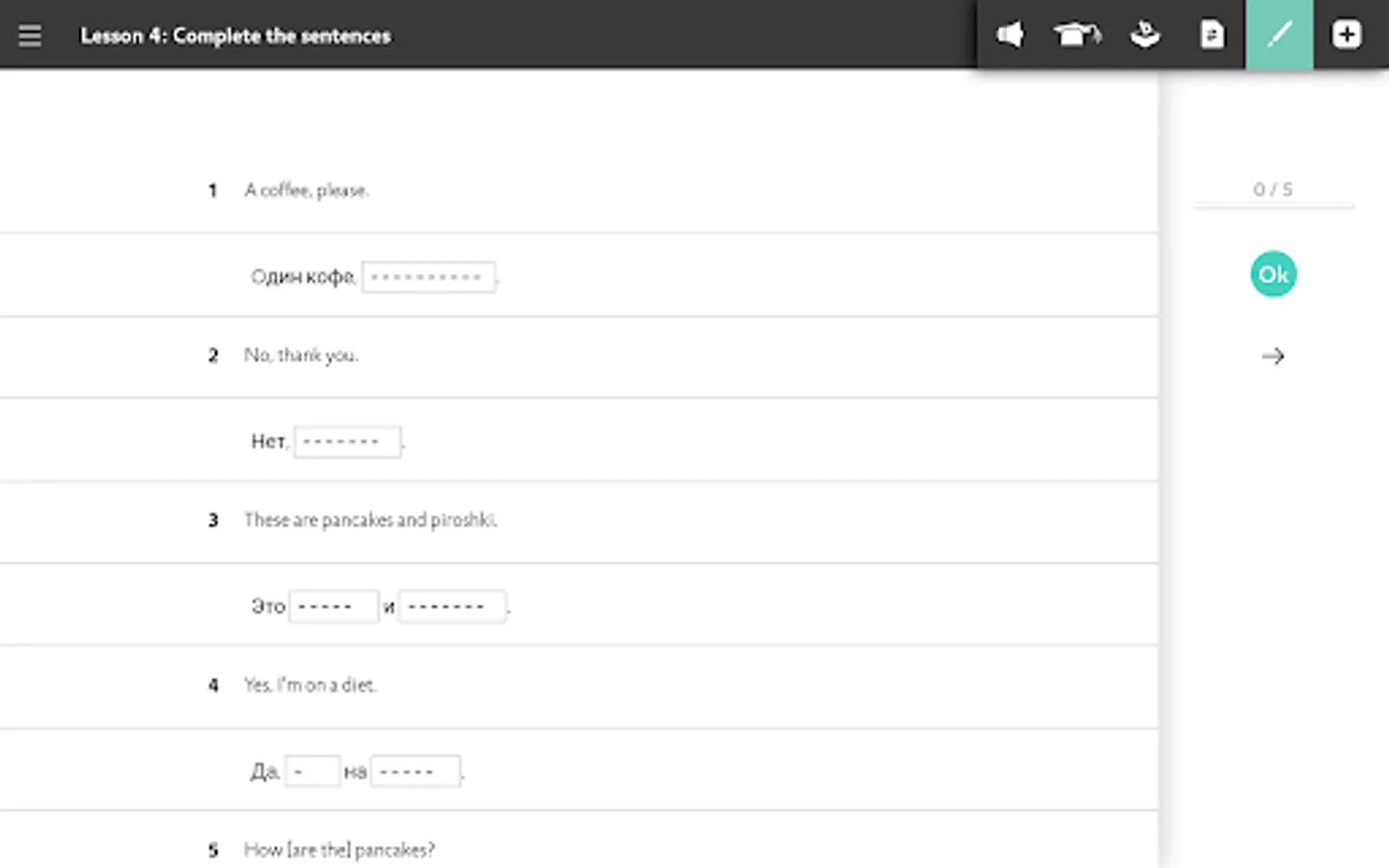Viewport: 1389px width, 868px height.
Task: Open the document notes icon
Action: [1212, 36]
